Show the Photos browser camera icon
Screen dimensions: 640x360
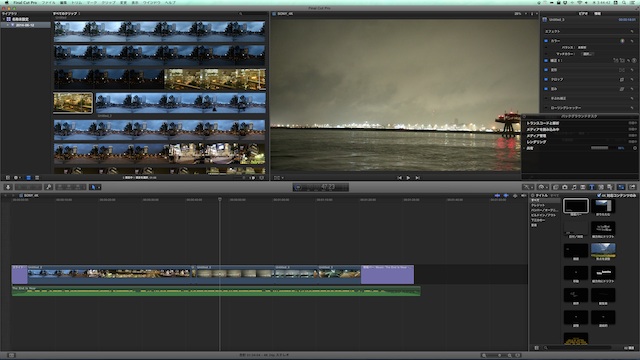click(565, 187)
